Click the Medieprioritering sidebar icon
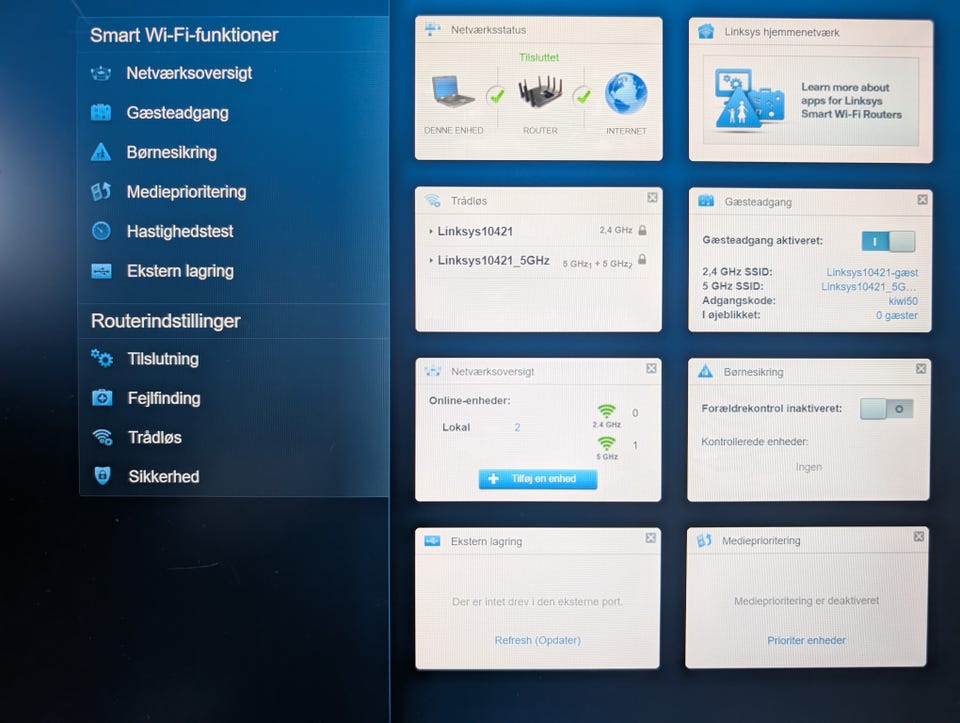 pos(101,192)
